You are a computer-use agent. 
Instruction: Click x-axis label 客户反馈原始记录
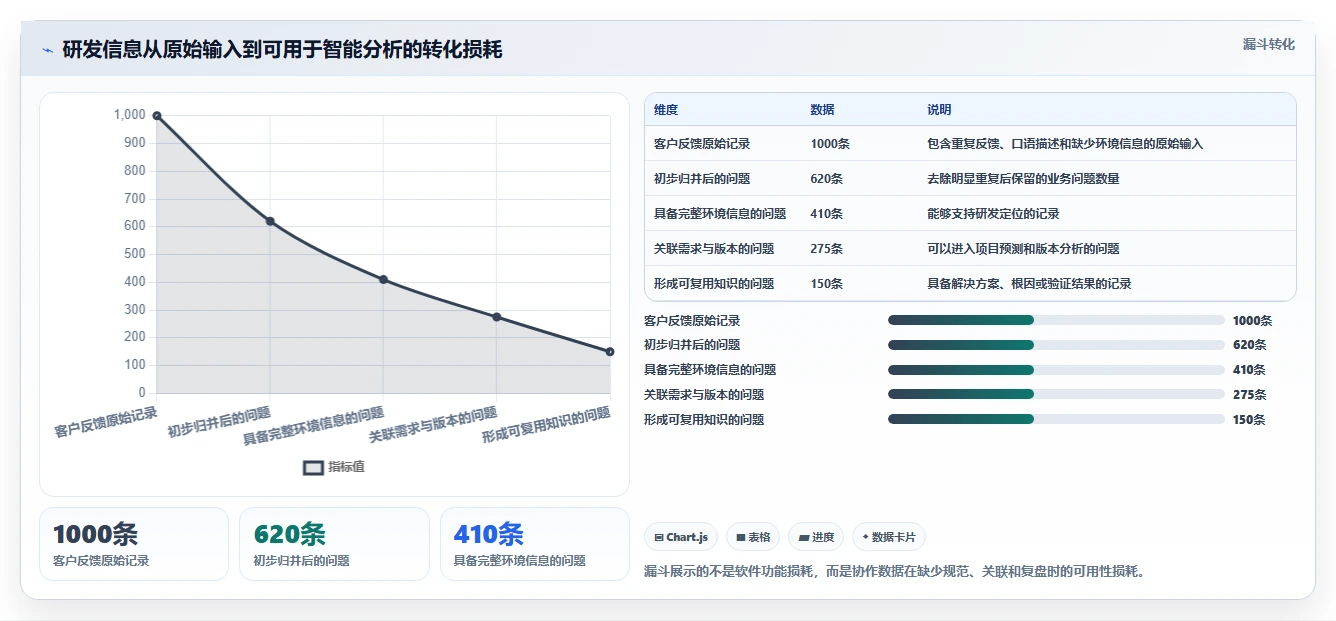[106, 422]
